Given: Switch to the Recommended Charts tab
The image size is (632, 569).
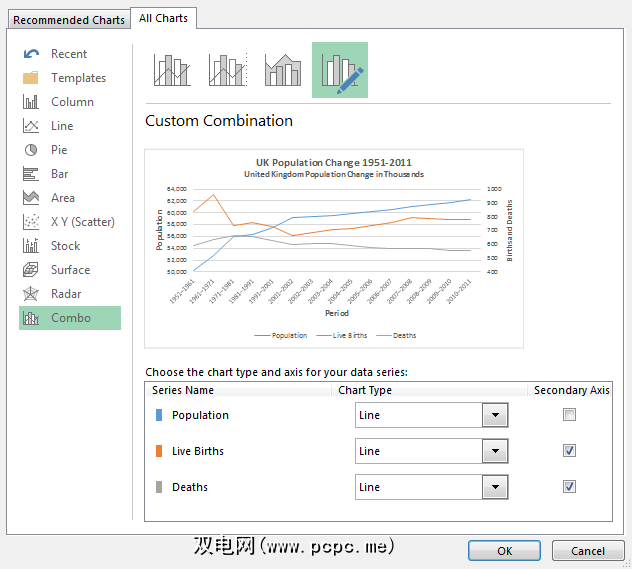Looking at the screenshot, I should 69,20.
